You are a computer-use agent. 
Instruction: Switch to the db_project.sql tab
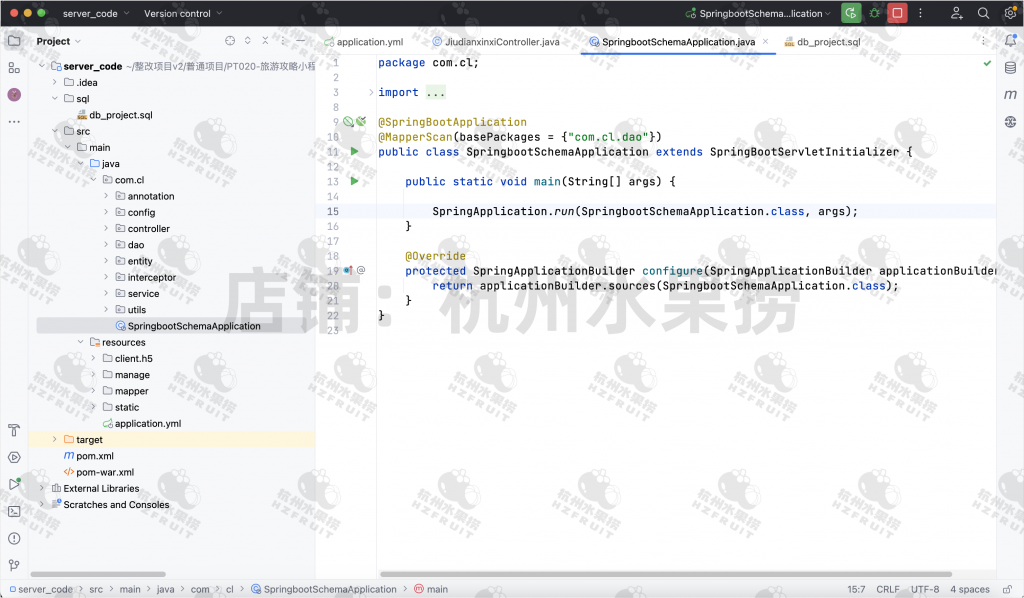(828, 42)
